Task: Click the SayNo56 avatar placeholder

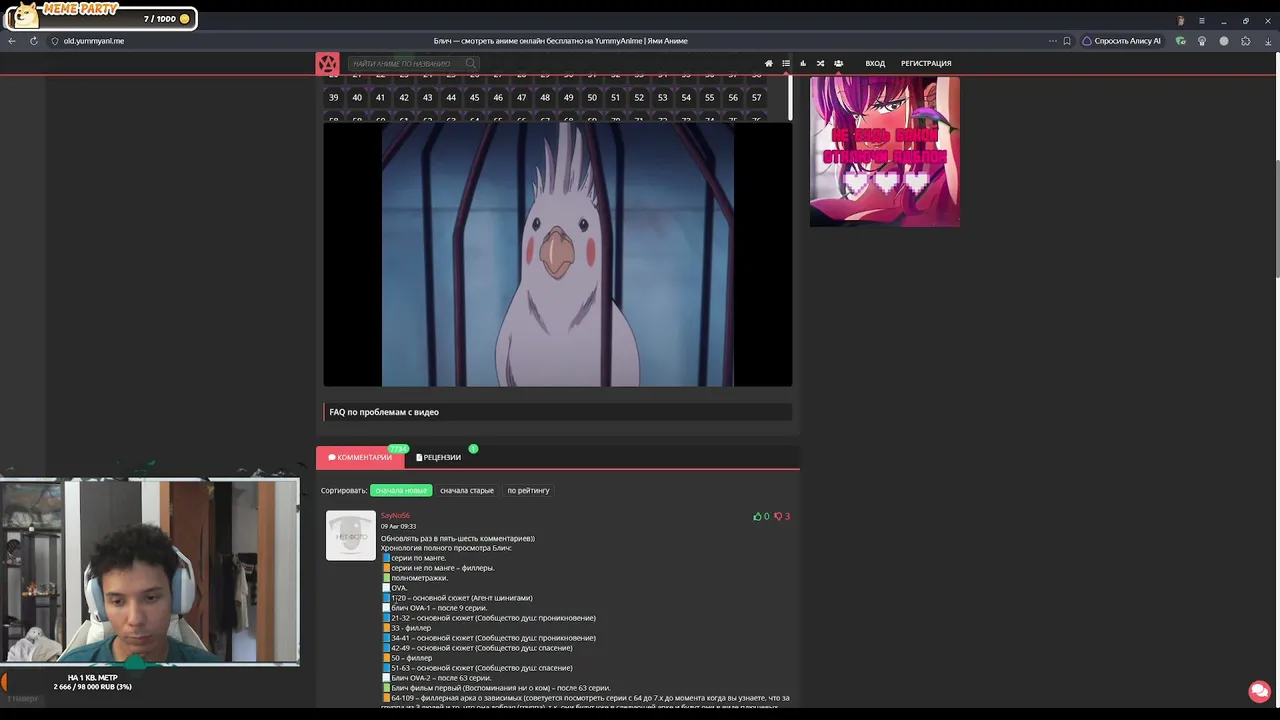Action: pyautogui.click(x=351, y=536)
